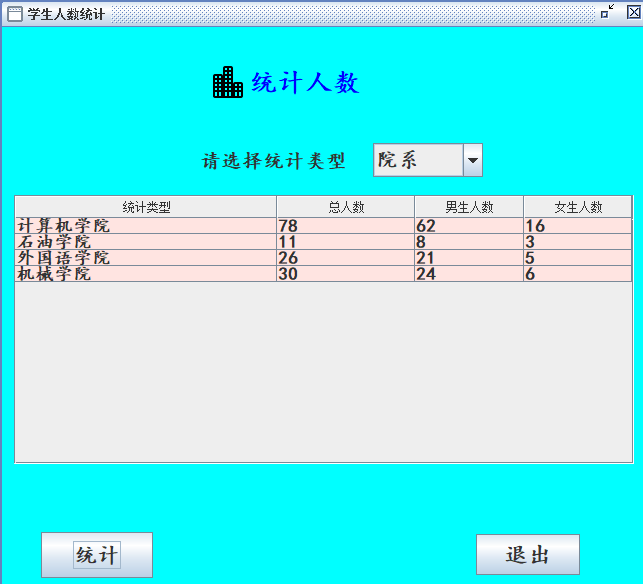Viewport: 643px width, 584px height.
Task: Click total count 78 for 计算机学院
Action: [x=346, y=226]
